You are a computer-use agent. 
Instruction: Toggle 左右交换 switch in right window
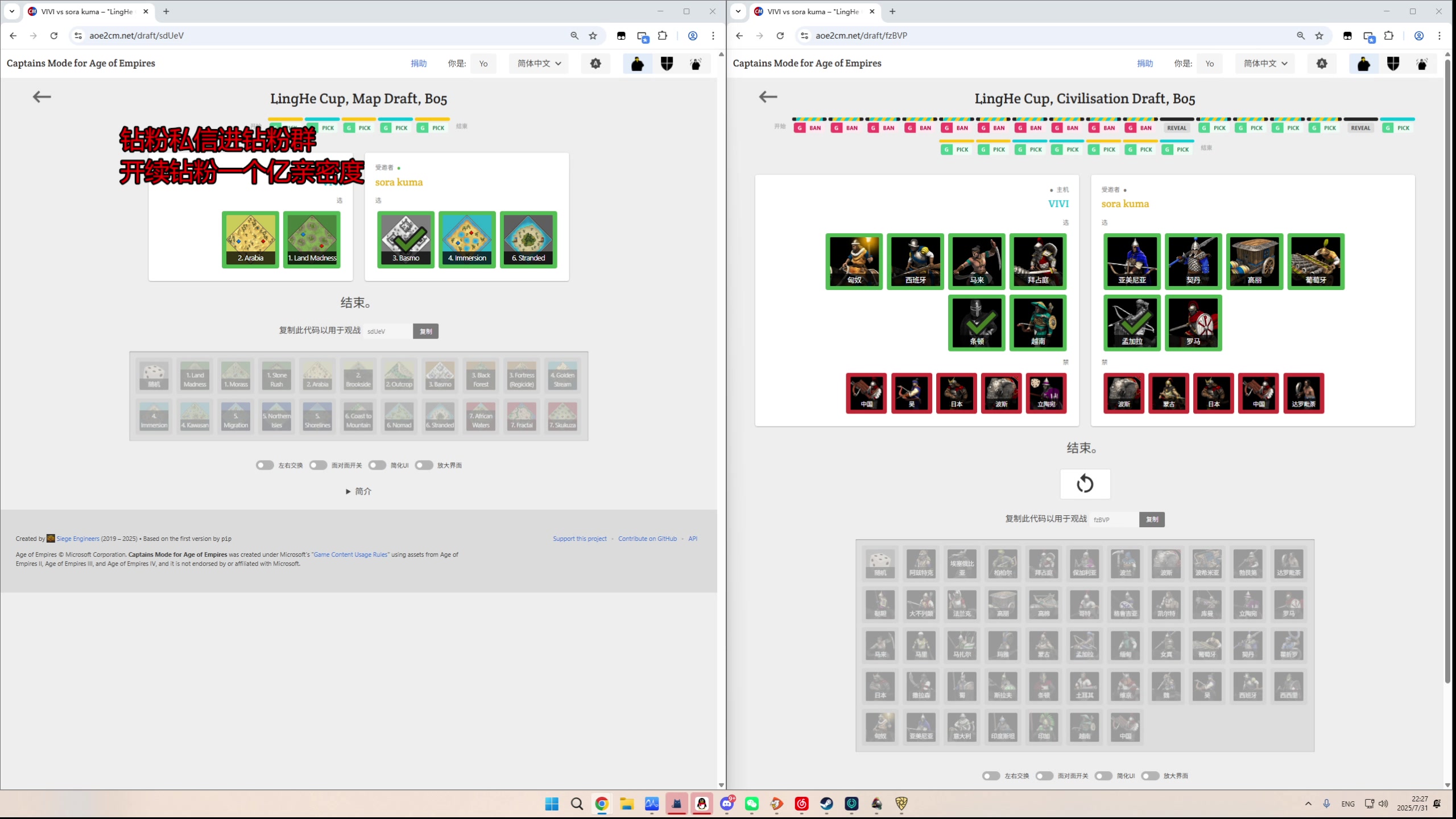(991, 776)
